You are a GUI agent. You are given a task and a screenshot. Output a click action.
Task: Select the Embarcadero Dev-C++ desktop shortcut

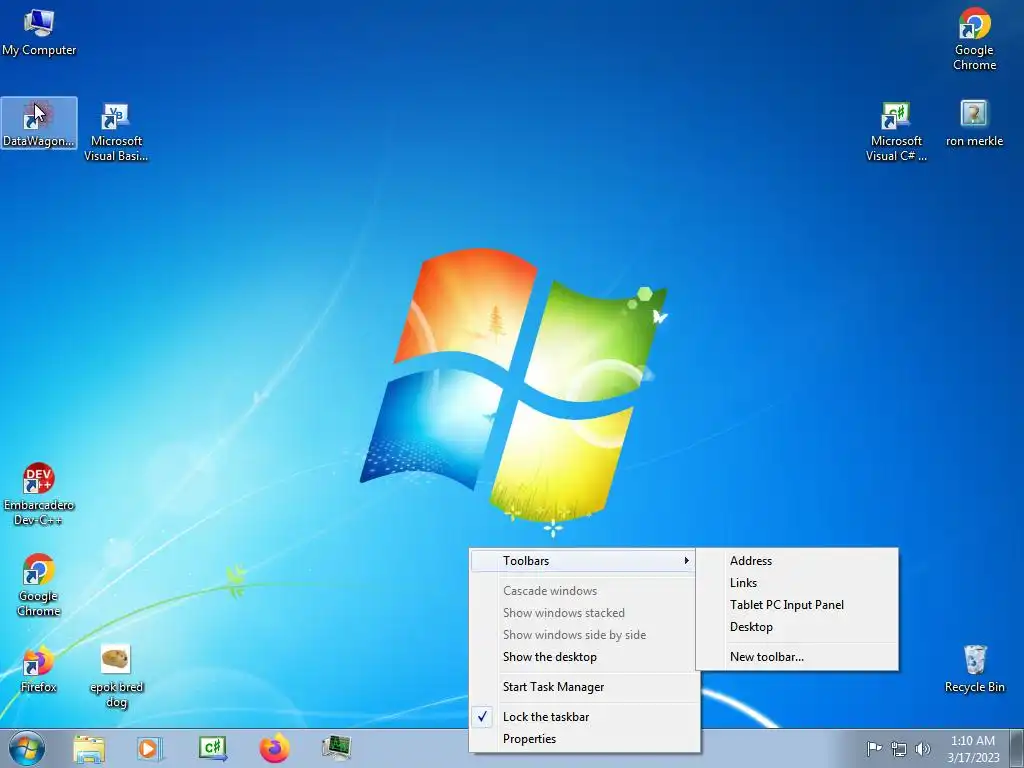coord(39,494)
